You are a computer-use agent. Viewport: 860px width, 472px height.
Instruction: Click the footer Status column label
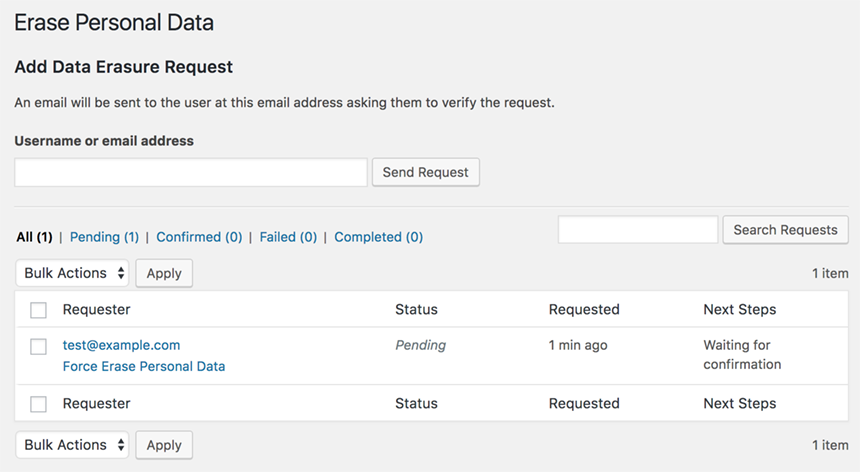[x=416, y=403]
